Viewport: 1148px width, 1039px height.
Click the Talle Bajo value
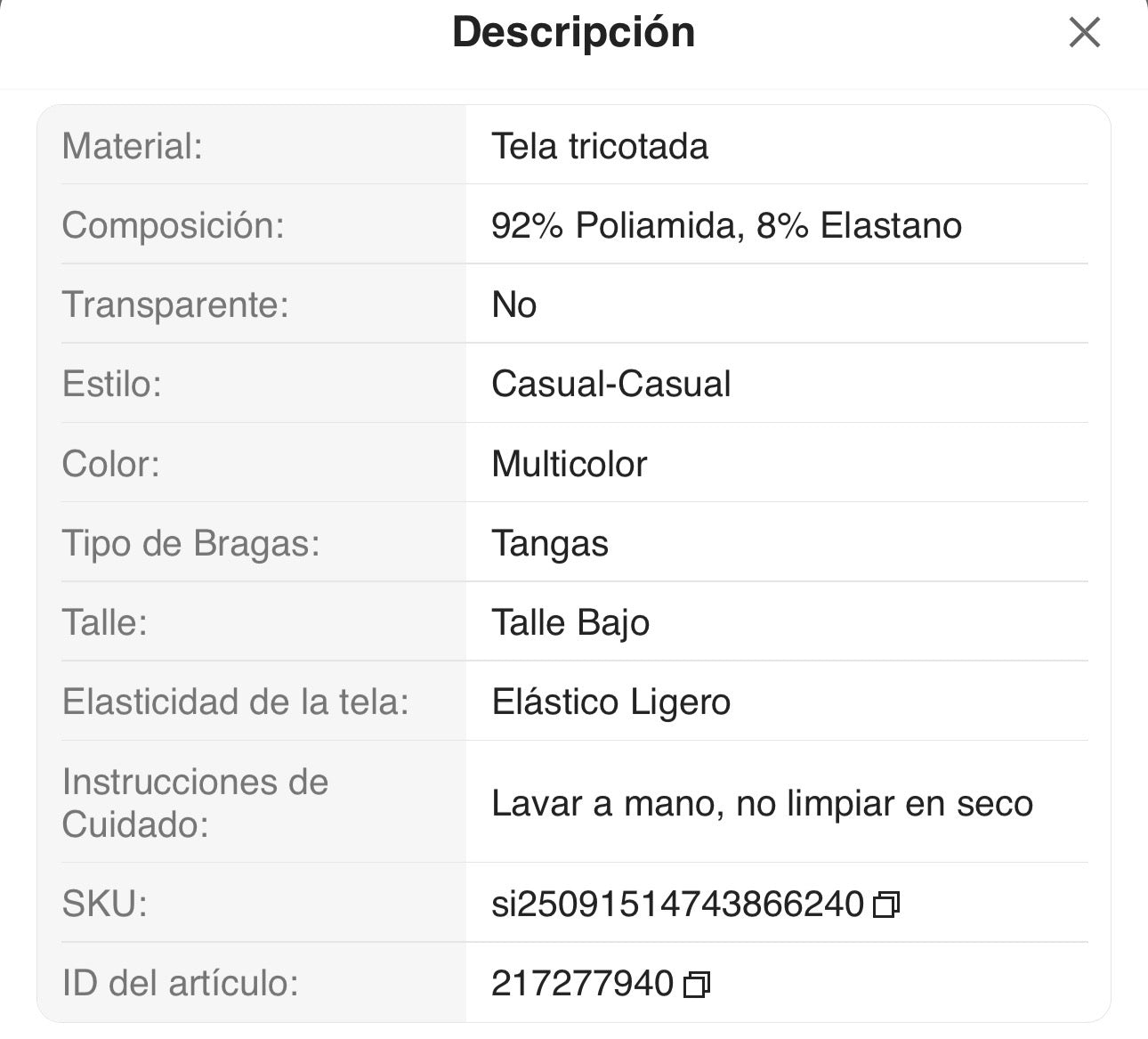[570, 621]
